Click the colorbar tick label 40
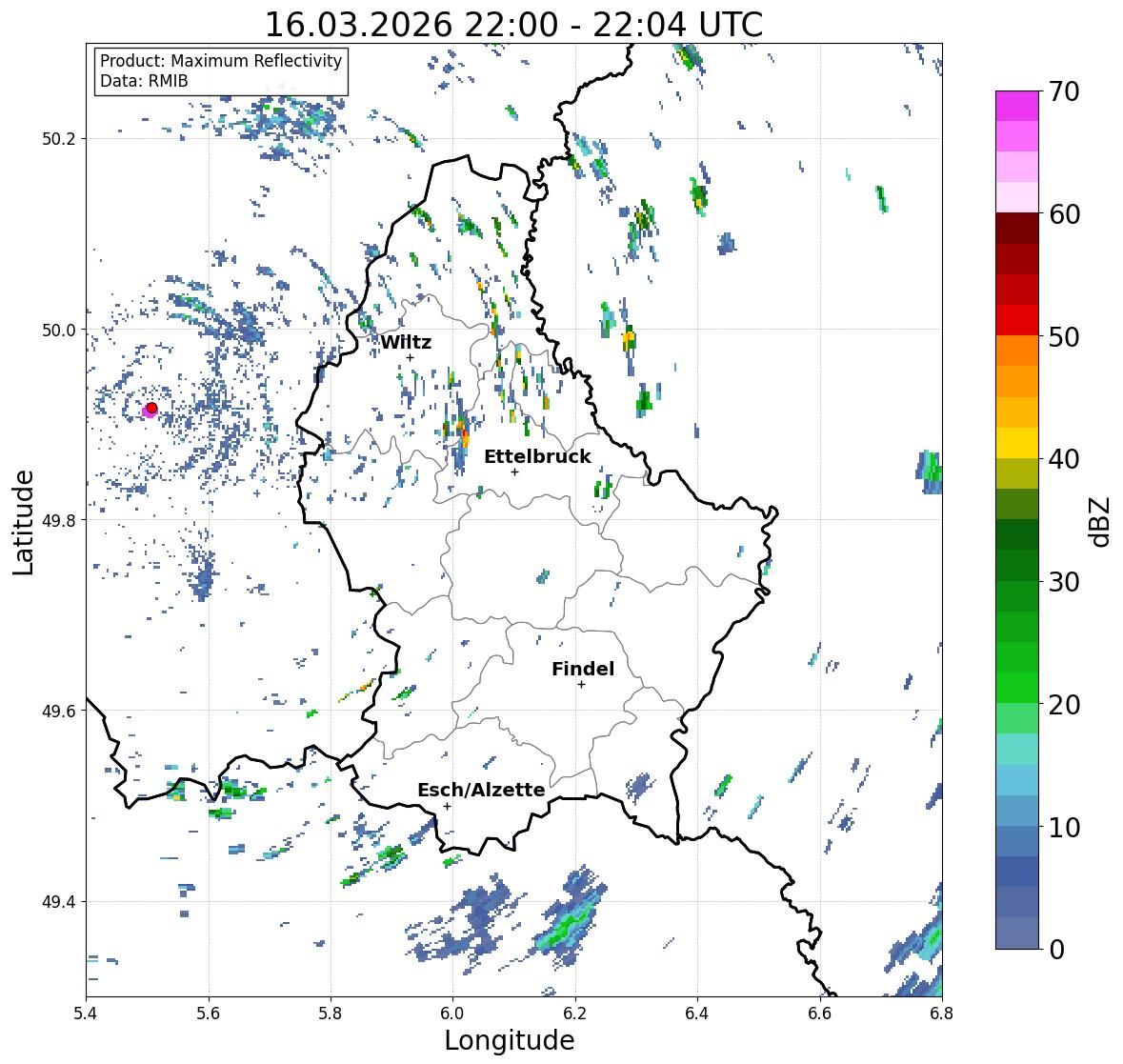 pyautogui.click(x=1064, y=459)
